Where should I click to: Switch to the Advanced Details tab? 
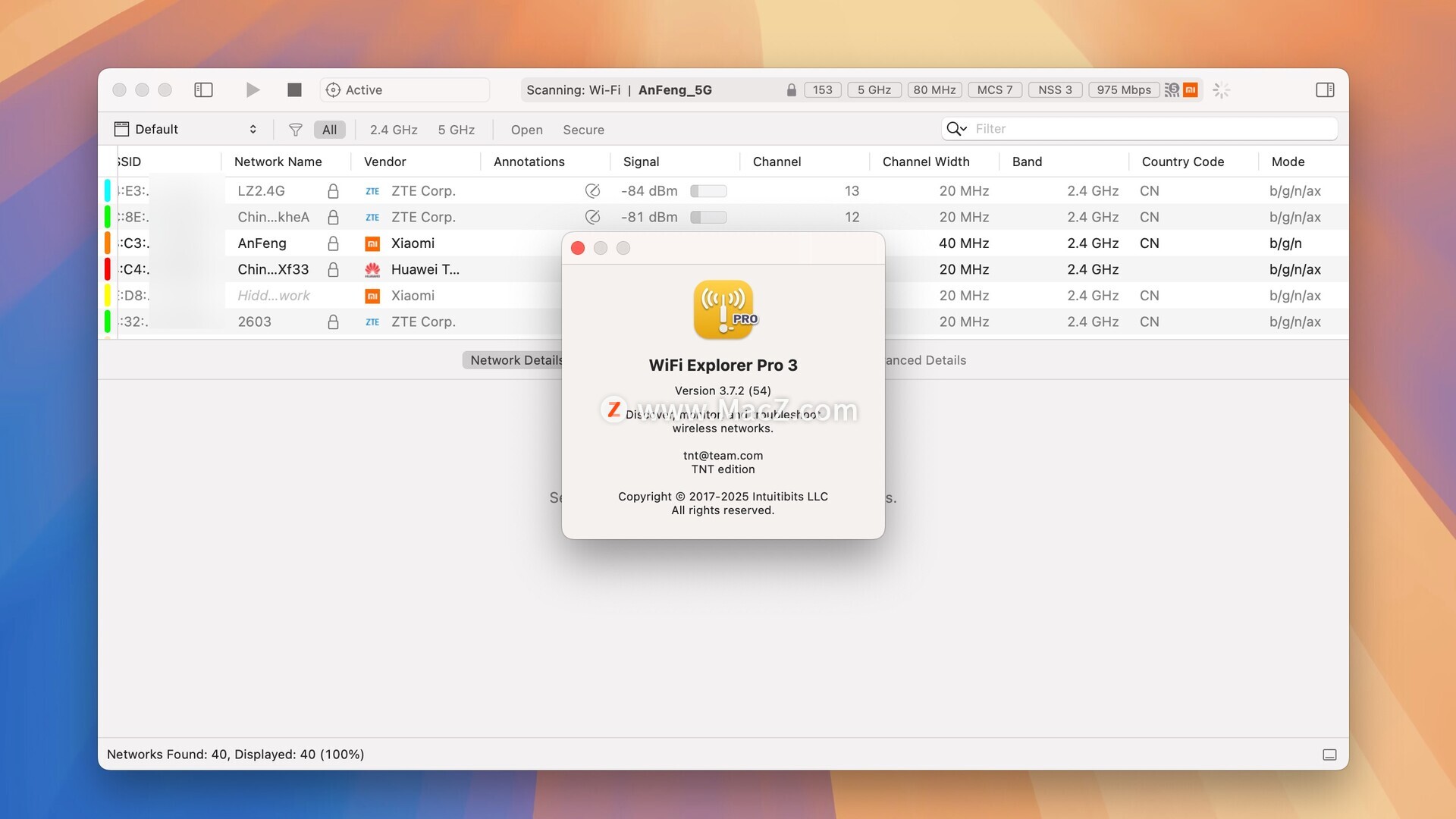click(x=925, y=360)
